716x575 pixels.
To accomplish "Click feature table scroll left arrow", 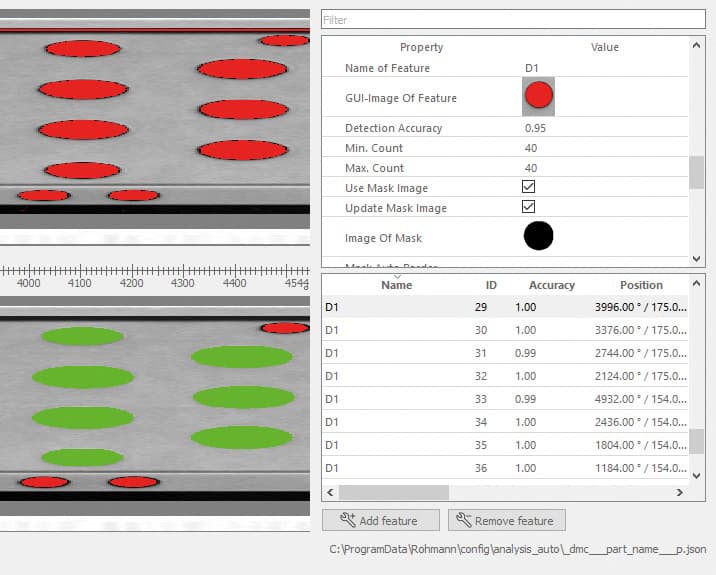I will pyautogui.click(x=330, y=492).
